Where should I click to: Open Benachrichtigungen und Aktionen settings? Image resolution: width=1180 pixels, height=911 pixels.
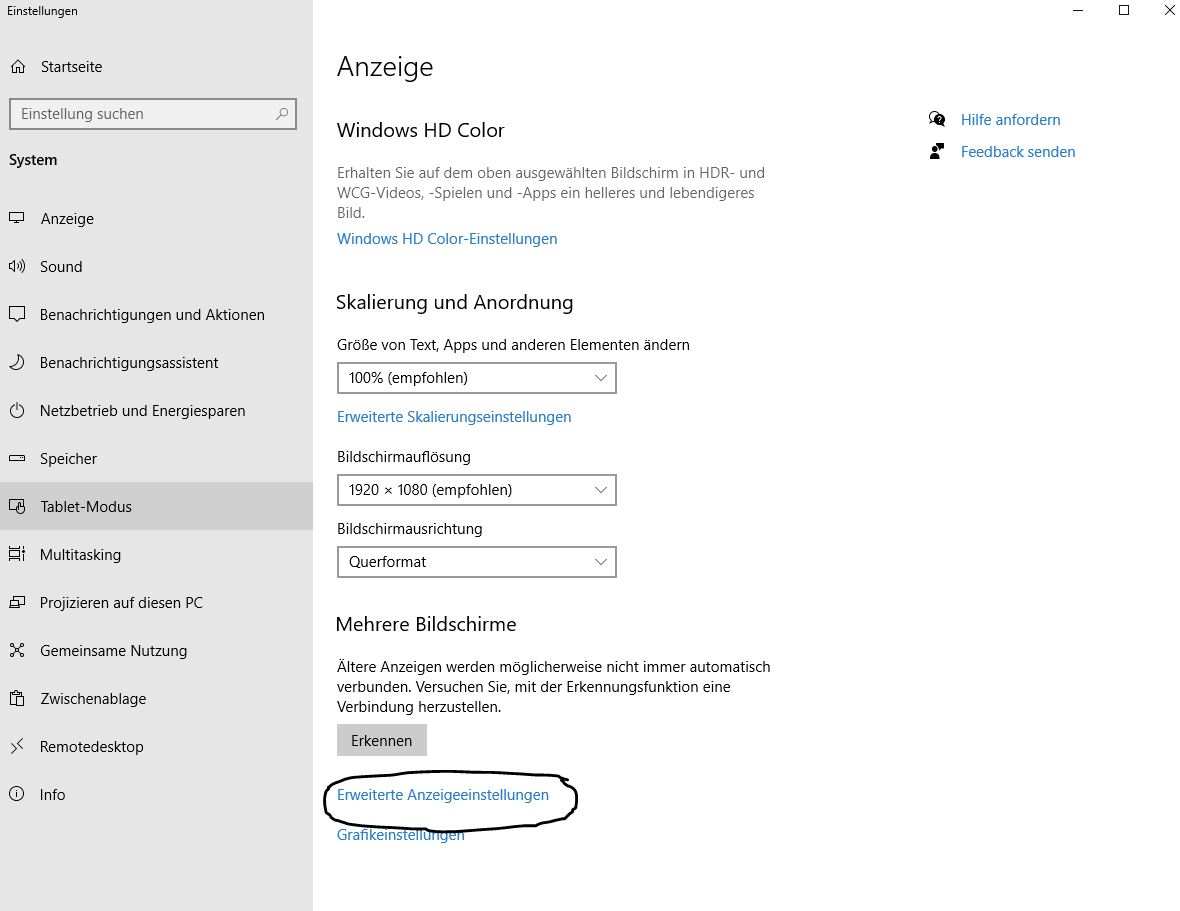click(157, 314)
